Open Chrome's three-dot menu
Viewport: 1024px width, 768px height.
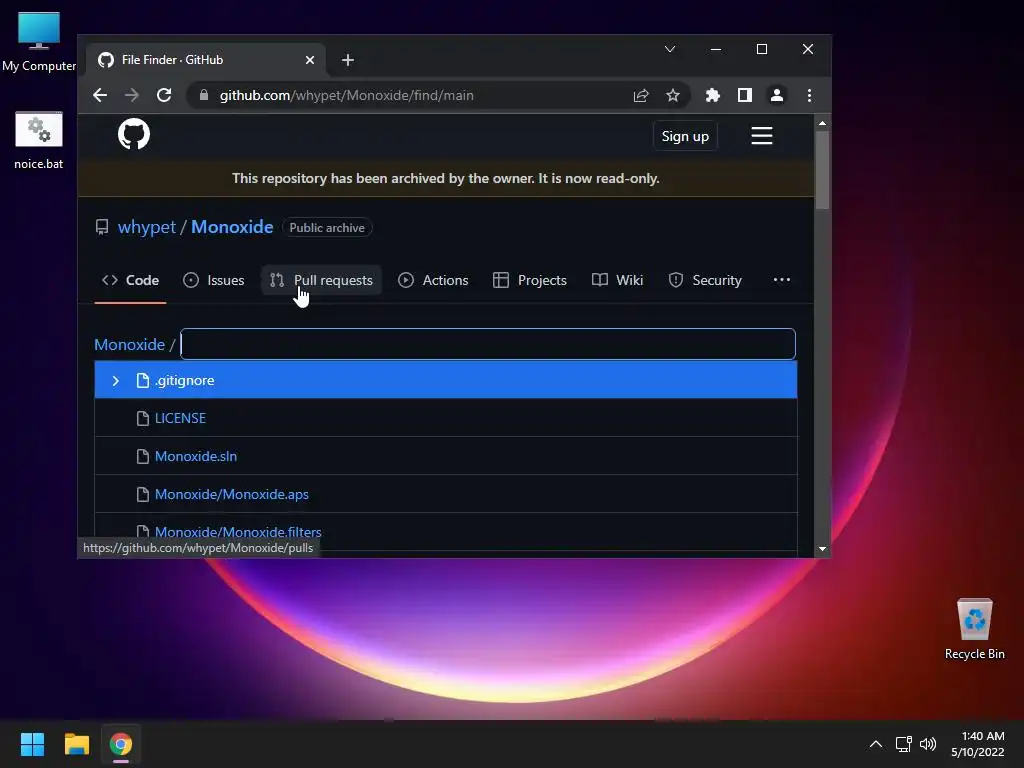pyautogui.click(x=809, y=95)
